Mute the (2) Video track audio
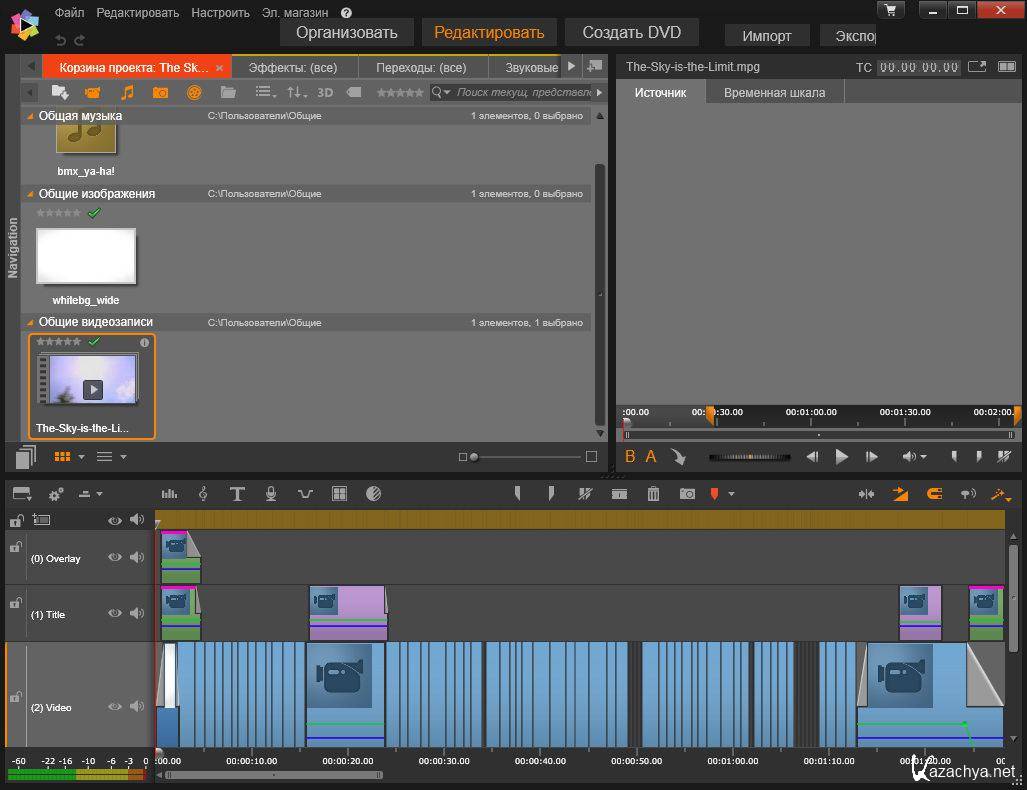This screenshot has width=1027, height=790. 137,707
